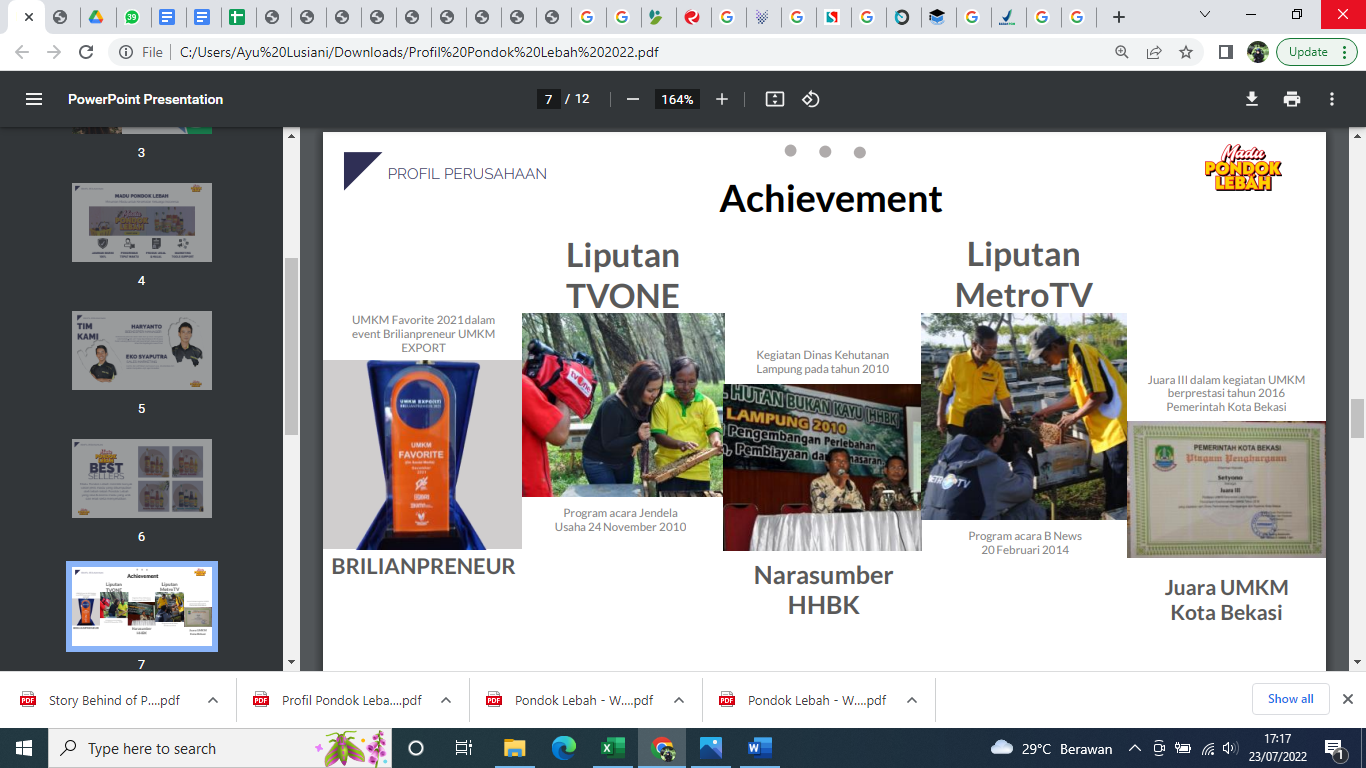The image size is (1366, 768).
Task: Open the Photos app on the taskbar
Action: [x=711, y=748]
